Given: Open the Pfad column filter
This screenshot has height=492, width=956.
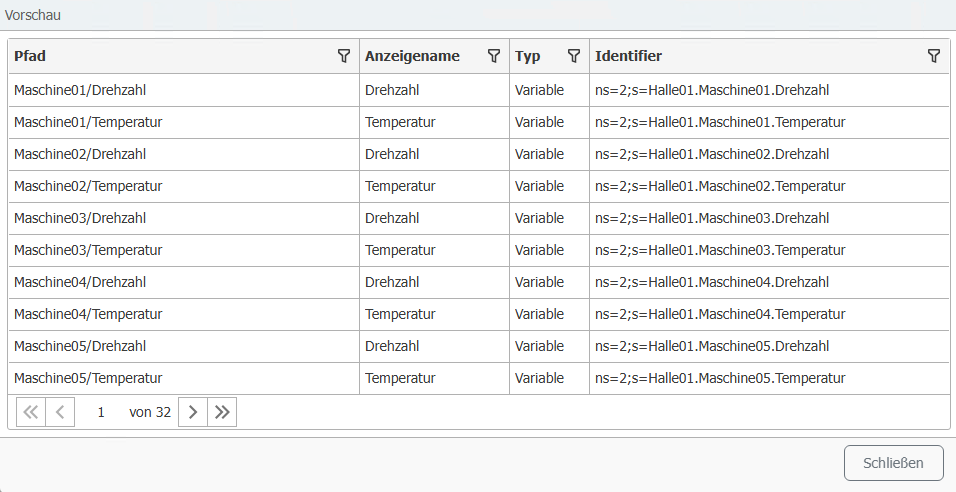Looking at the screenshot, I should [344, 56].
